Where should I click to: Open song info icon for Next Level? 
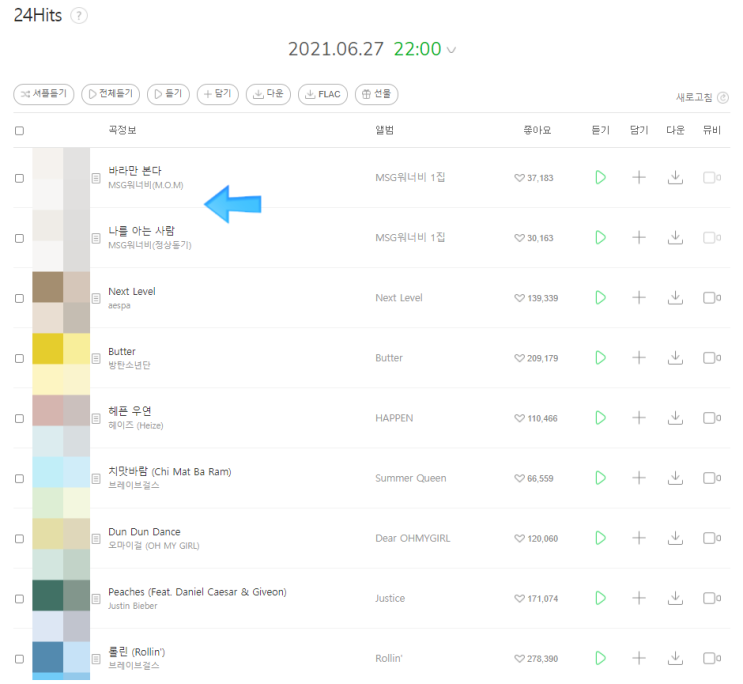point(96,299)
